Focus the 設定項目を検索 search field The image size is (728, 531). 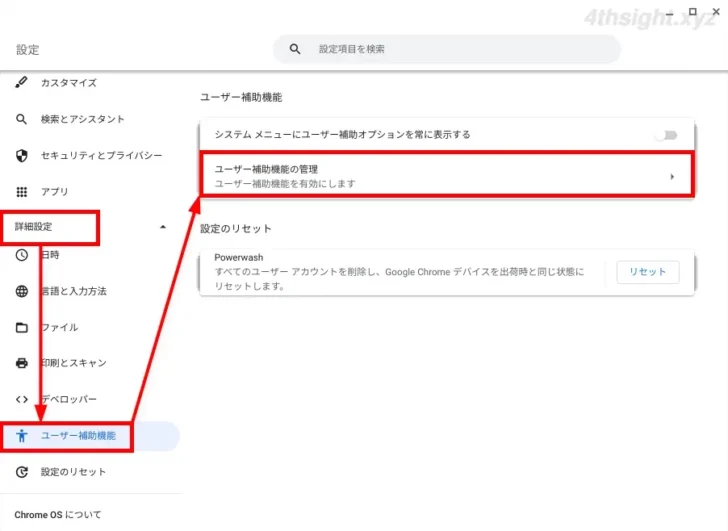(447, 49)
